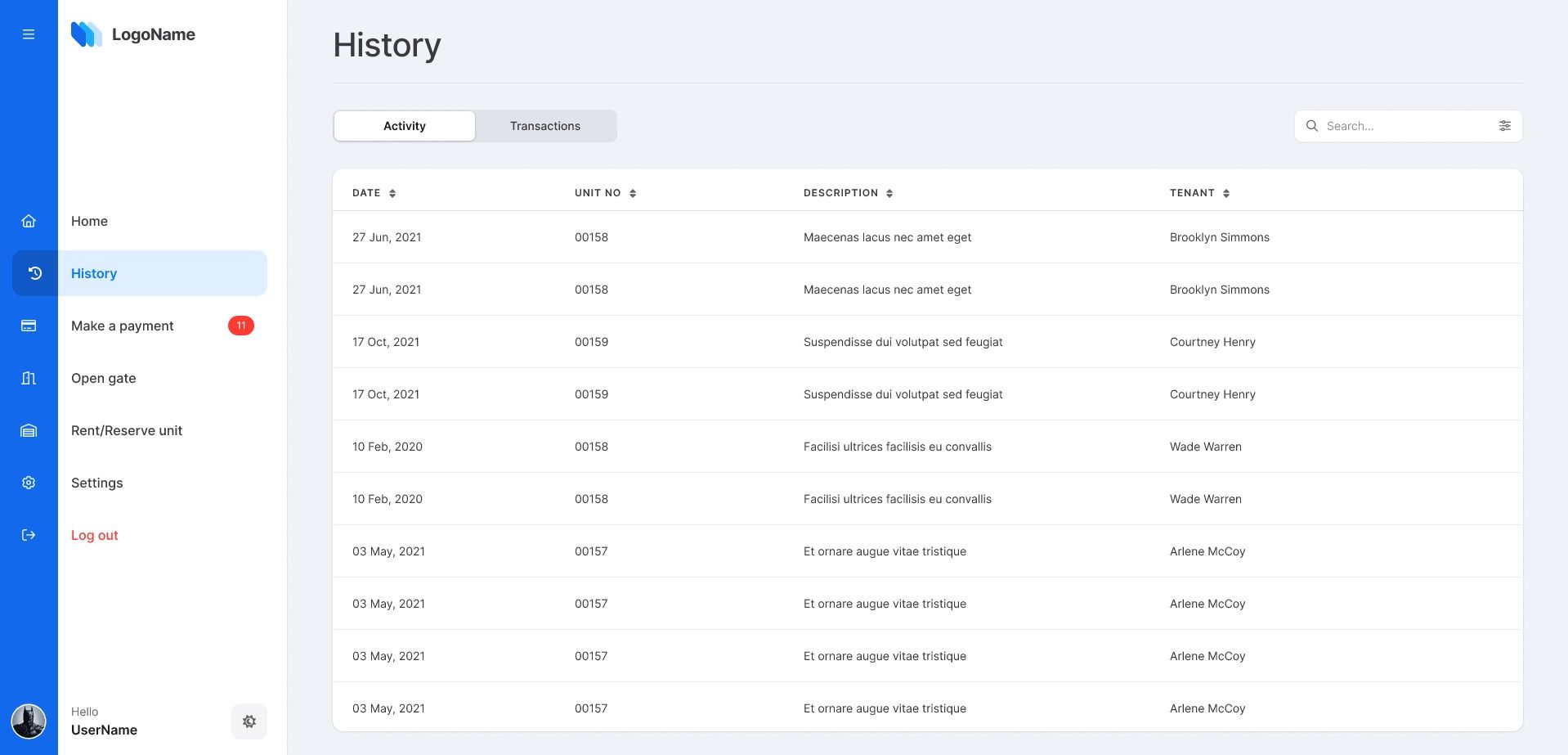This screenshot has width=1568, height=755.
Task: Select the Activity tab
Action: [404, 125]
